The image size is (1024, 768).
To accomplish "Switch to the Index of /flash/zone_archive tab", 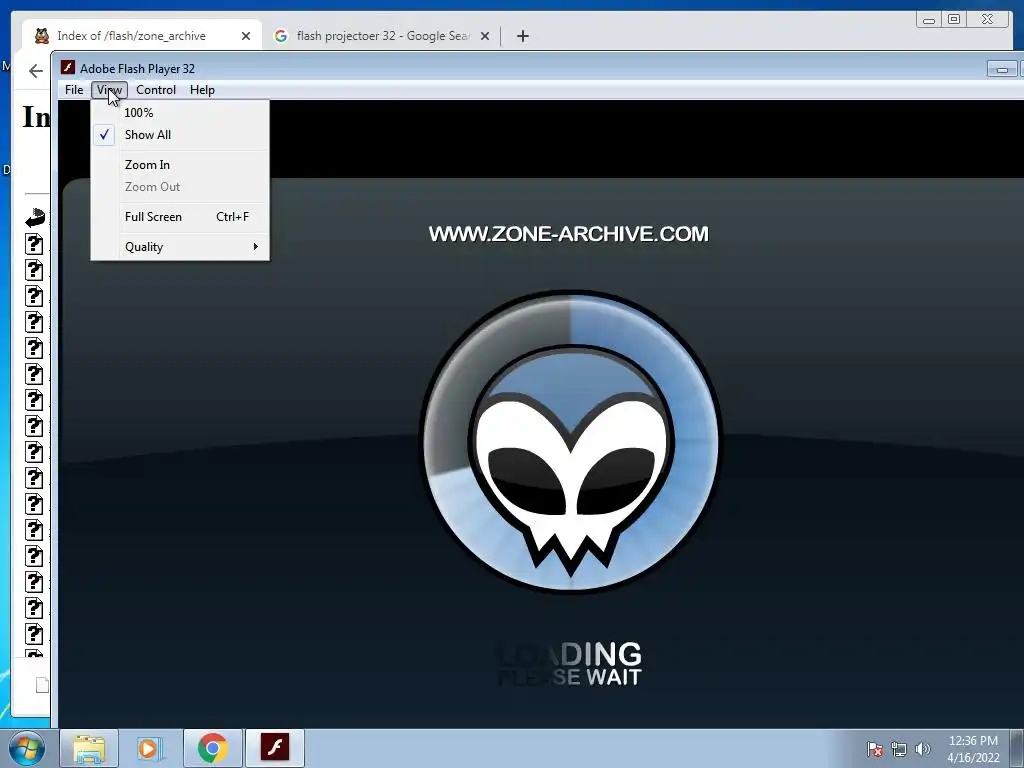I will [x=142, y=36].
